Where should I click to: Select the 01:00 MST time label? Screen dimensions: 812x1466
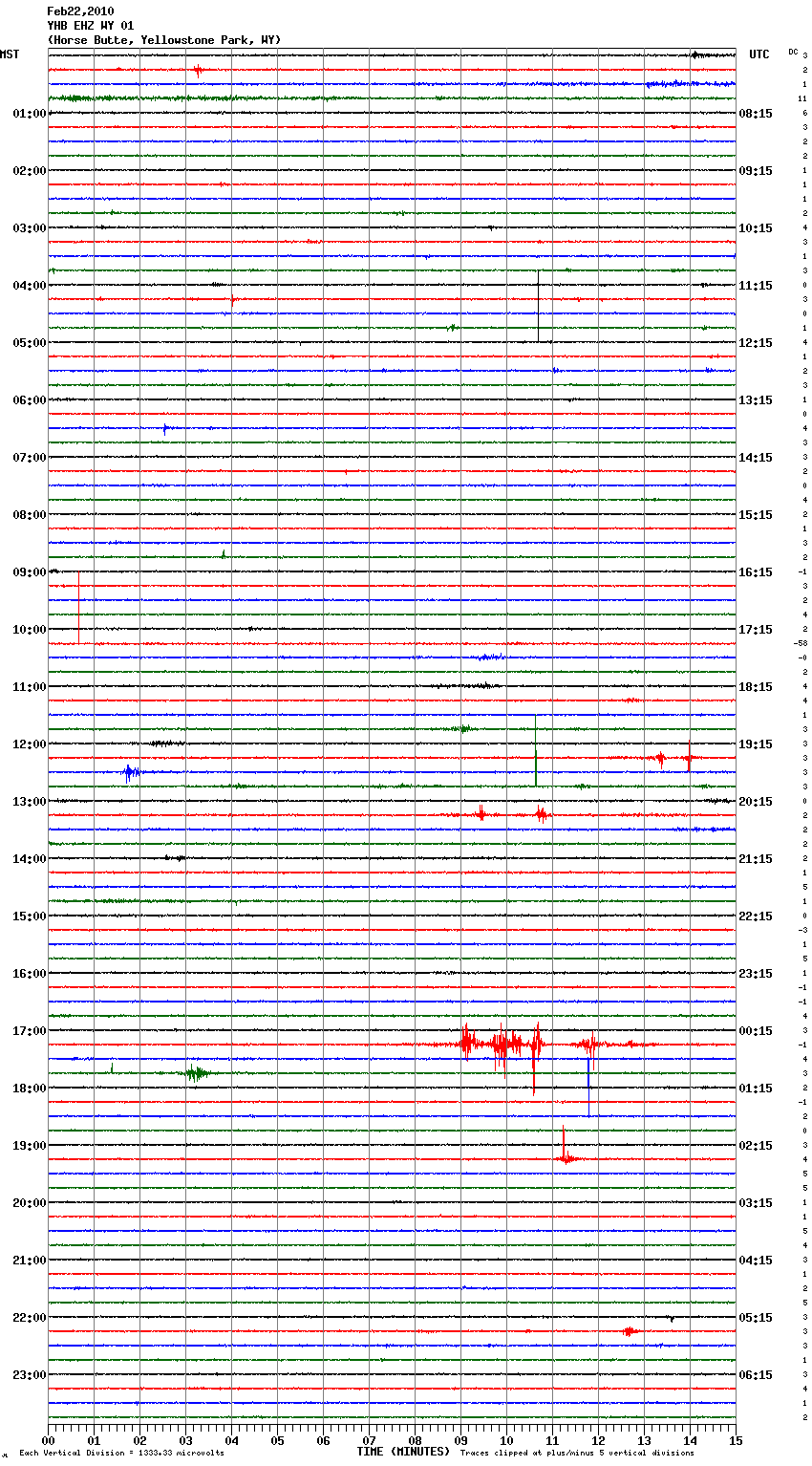[29, 114]
